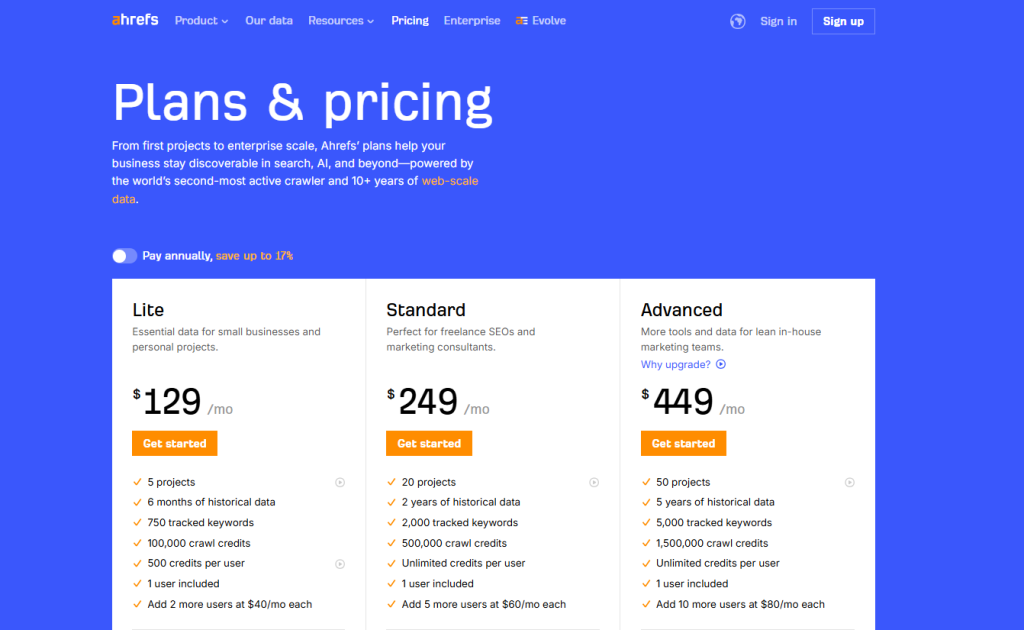Click info icon beside Advanced 50 projects
The width and height of the screenshot is (1024, 630).
pyautogui.click(x=849, y=482)
